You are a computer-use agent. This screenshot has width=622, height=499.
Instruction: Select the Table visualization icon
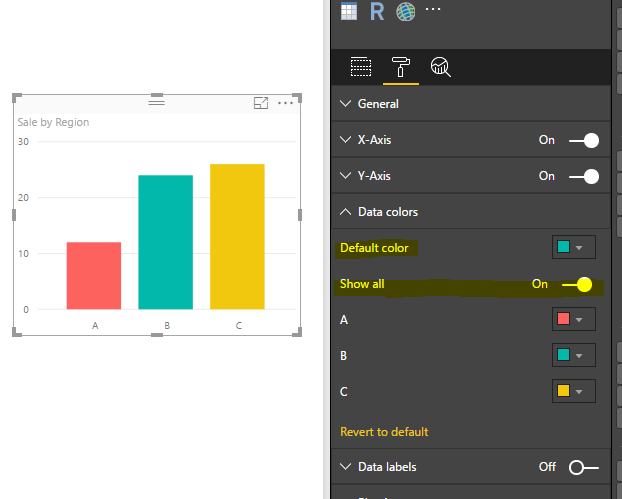(349, 11)
